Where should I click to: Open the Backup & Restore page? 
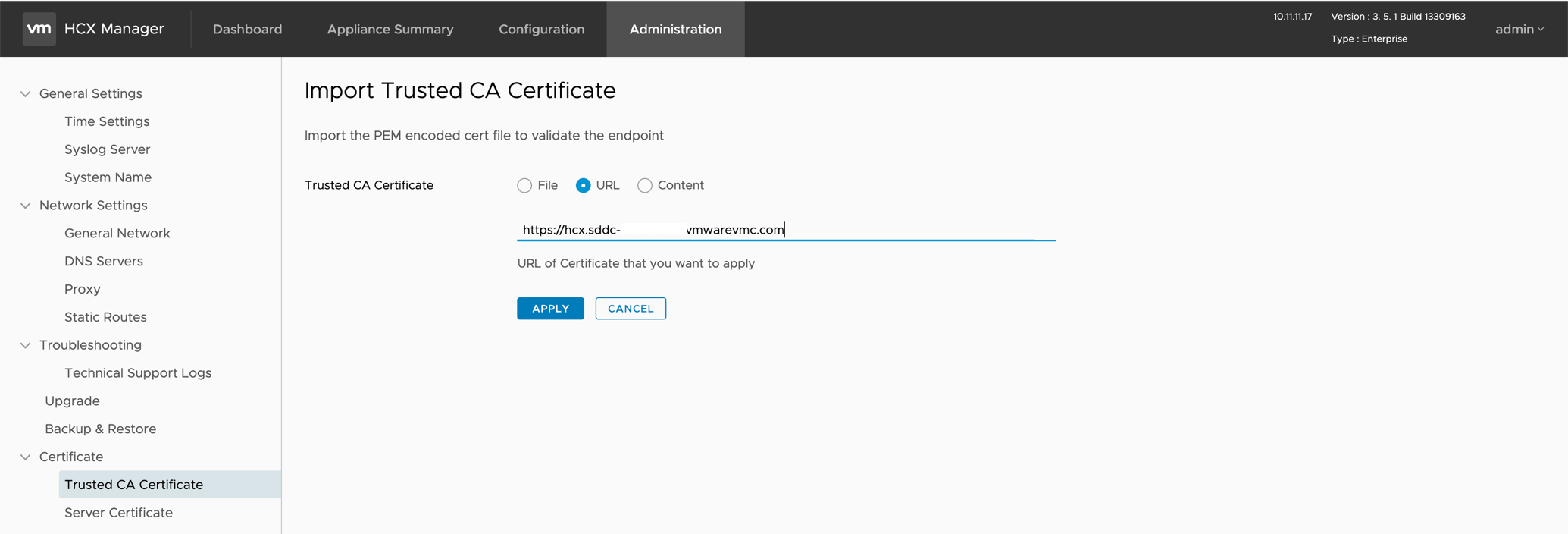(x=100, y=429)
